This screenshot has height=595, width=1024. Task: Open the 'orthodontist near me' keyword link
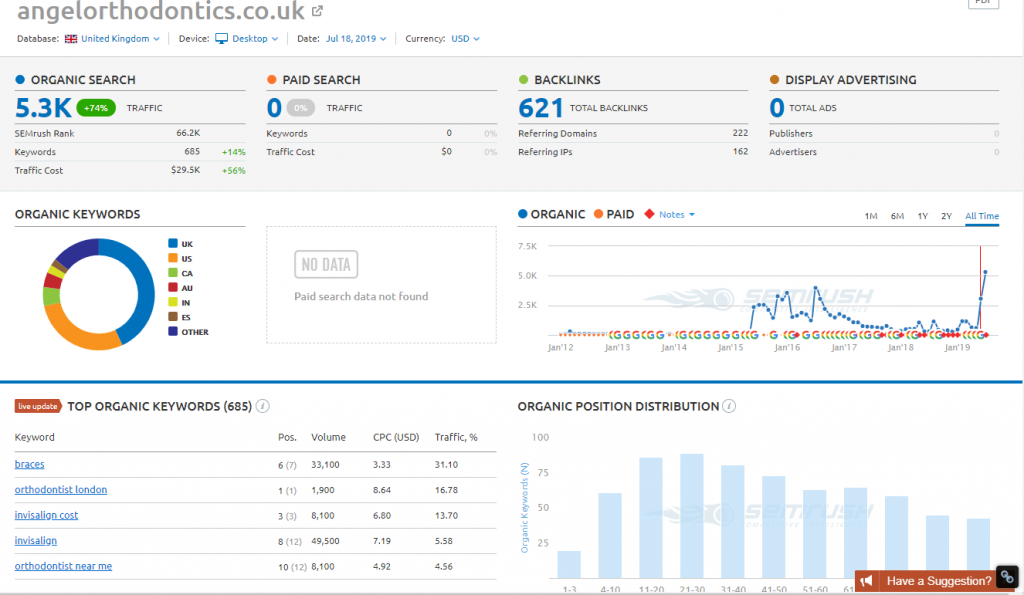(63, 566)
